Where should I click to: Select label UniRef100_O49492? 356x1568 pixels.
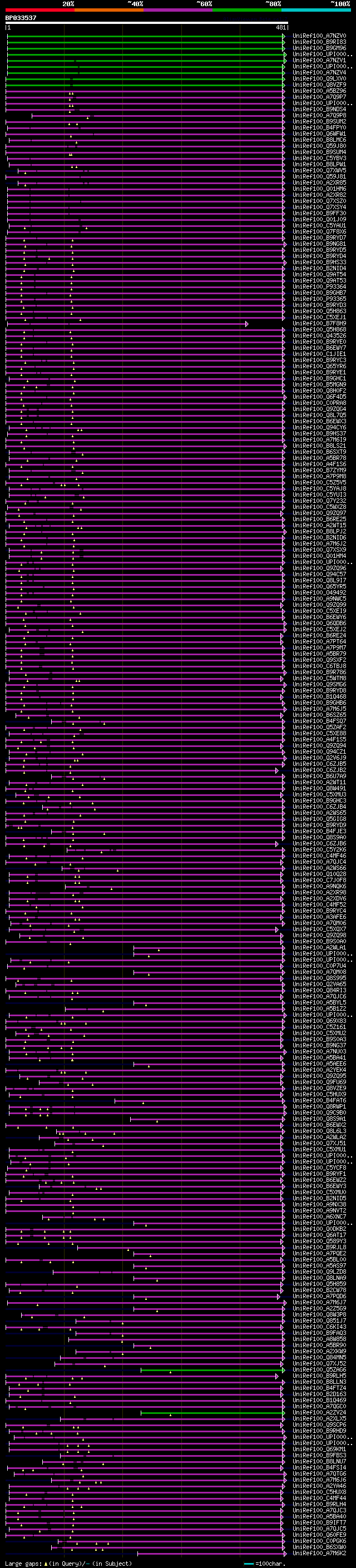coord(319,592)
